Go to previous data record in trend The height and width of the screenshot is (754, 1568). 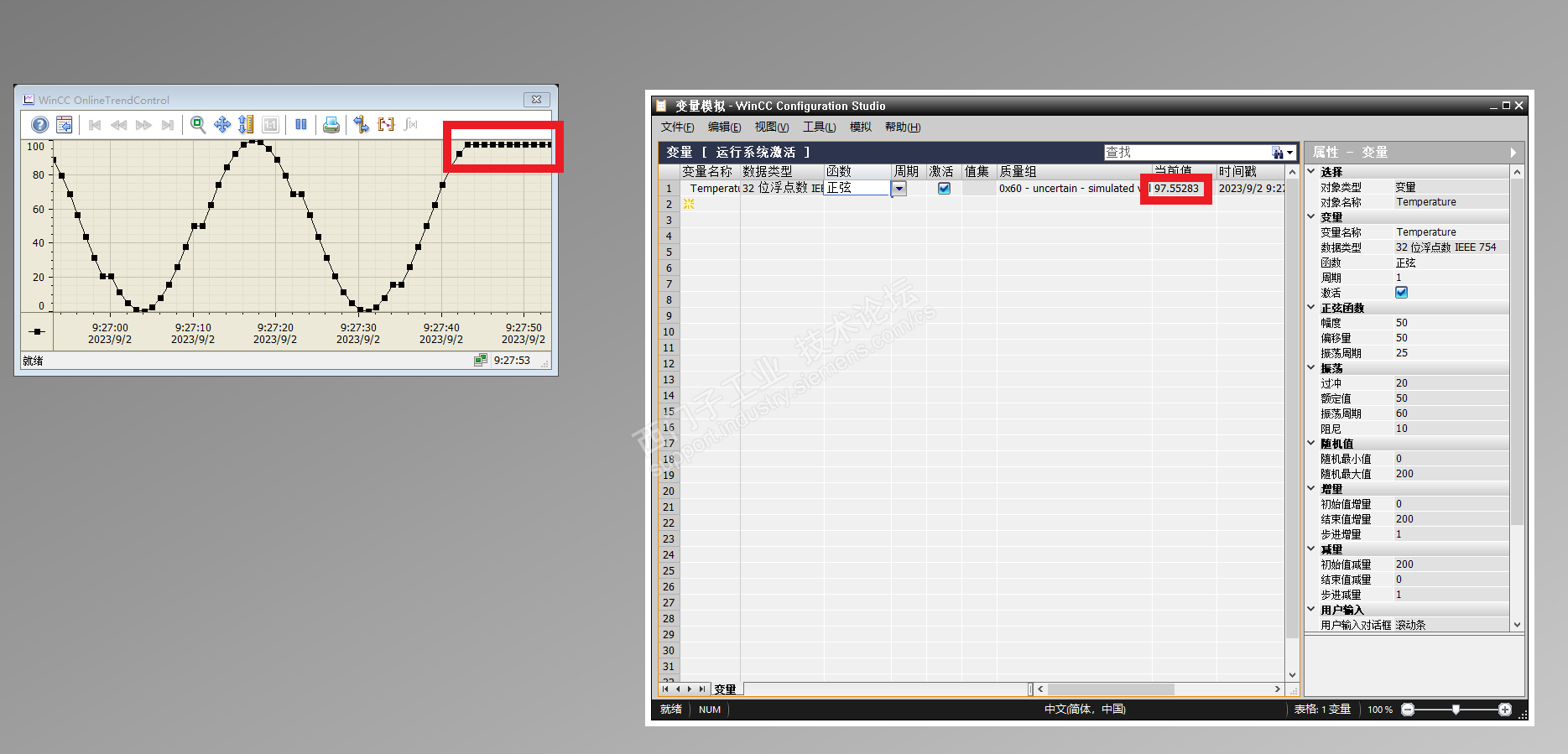point(119,125)
